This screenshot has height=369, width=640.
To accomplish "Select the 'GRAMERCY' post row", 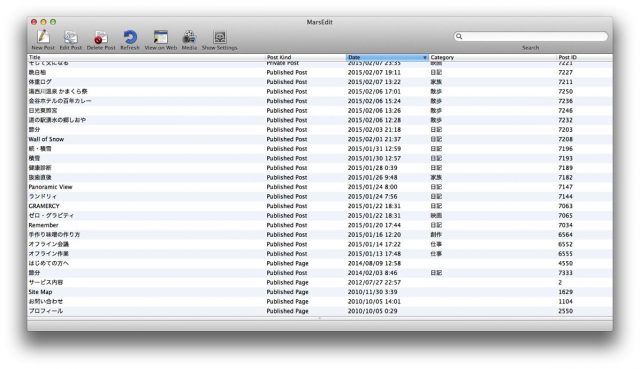I will pyautogui.click(x=320, y=206).
